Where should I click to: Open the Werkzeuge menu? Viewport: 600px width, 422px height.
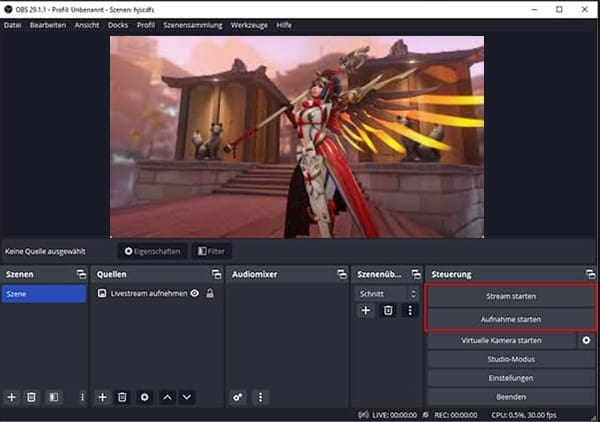click(249, 25)
